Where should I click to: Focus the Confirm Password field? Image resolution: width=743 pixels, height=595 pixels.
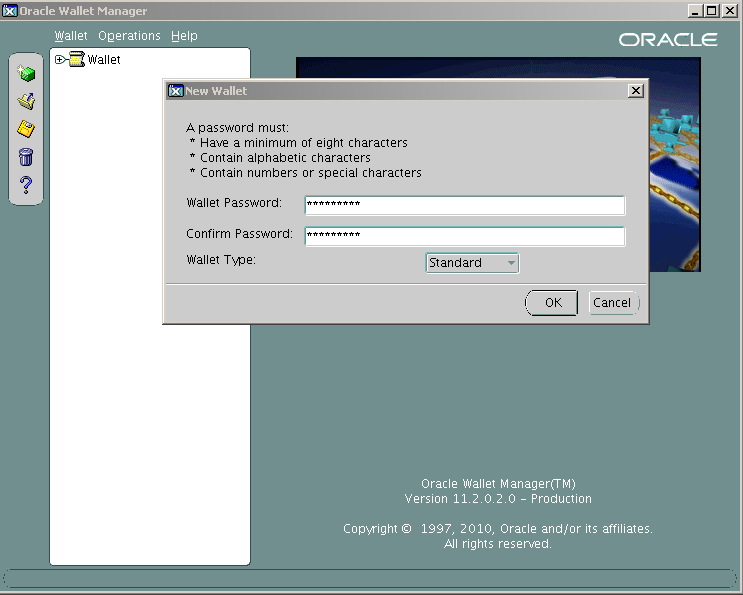pos(465,236)
